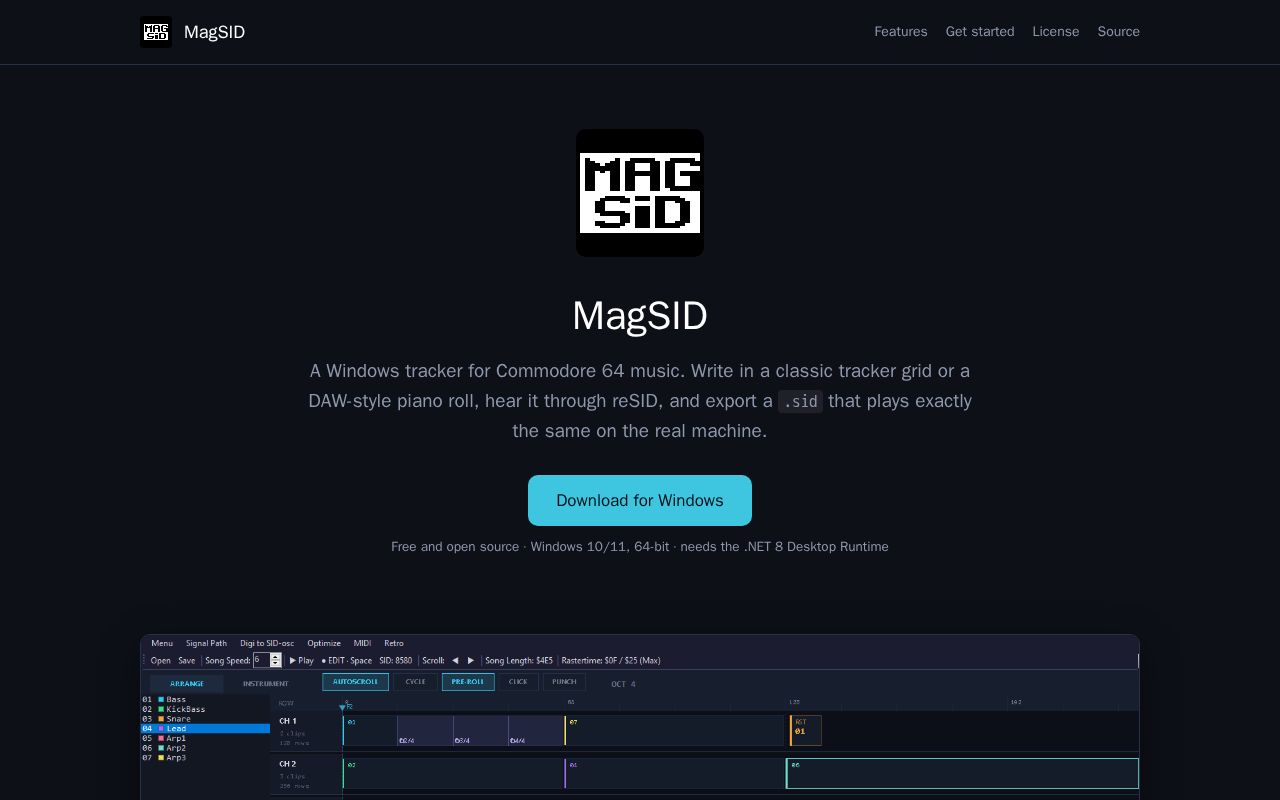Image resolution: width=1280 pixels, height=800 pixels.
Task: Click the CH 1 track header
Action: 306,731
